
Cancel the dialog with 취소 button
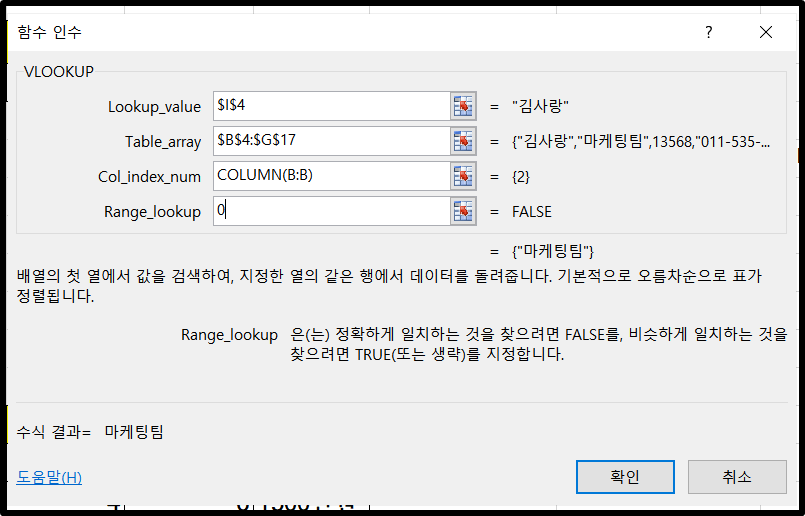pos(737,476)
